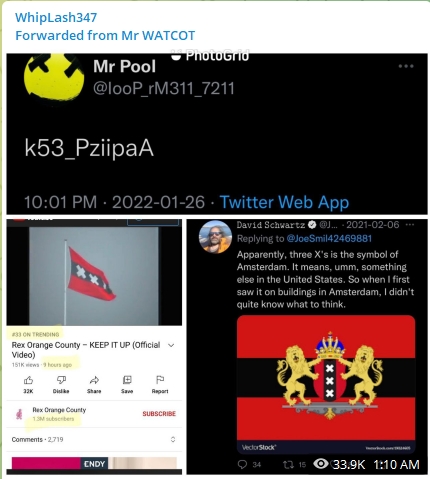Viewport: 430px width, 479px height.
Task: Click the Share arrow icon
Action: tap(94, 380)
